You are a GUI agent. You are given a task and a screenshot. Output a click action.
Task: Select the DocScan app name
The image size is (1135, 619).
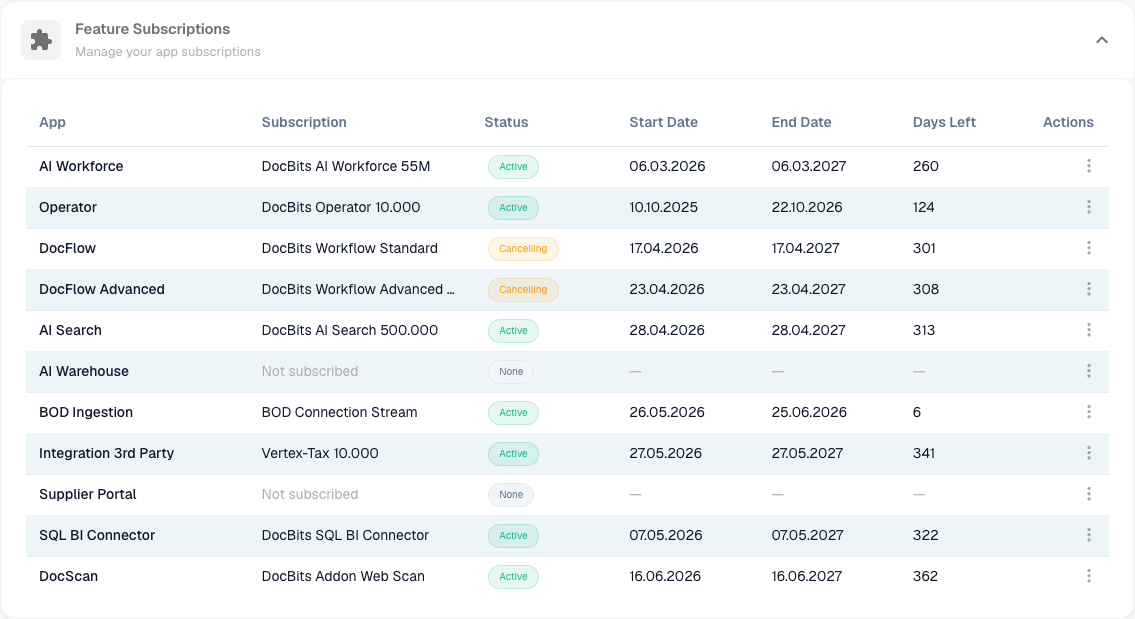pos(68,577)
